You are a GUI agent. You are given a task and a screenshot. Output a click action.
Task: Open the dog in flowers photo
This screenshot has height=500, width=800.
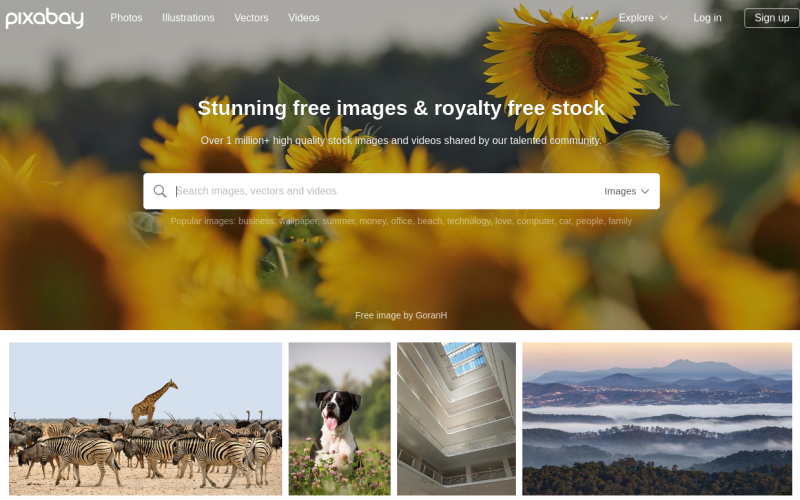tap(340, 419)
